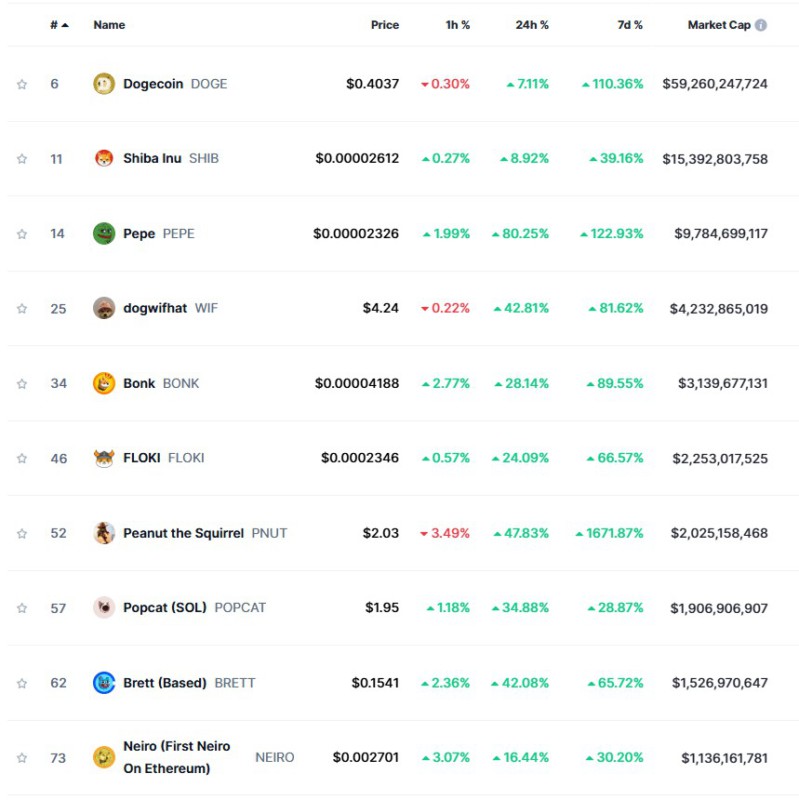799x800 pixels.
Task: Click the Market Cap info icon
Action: coord(761,25)
